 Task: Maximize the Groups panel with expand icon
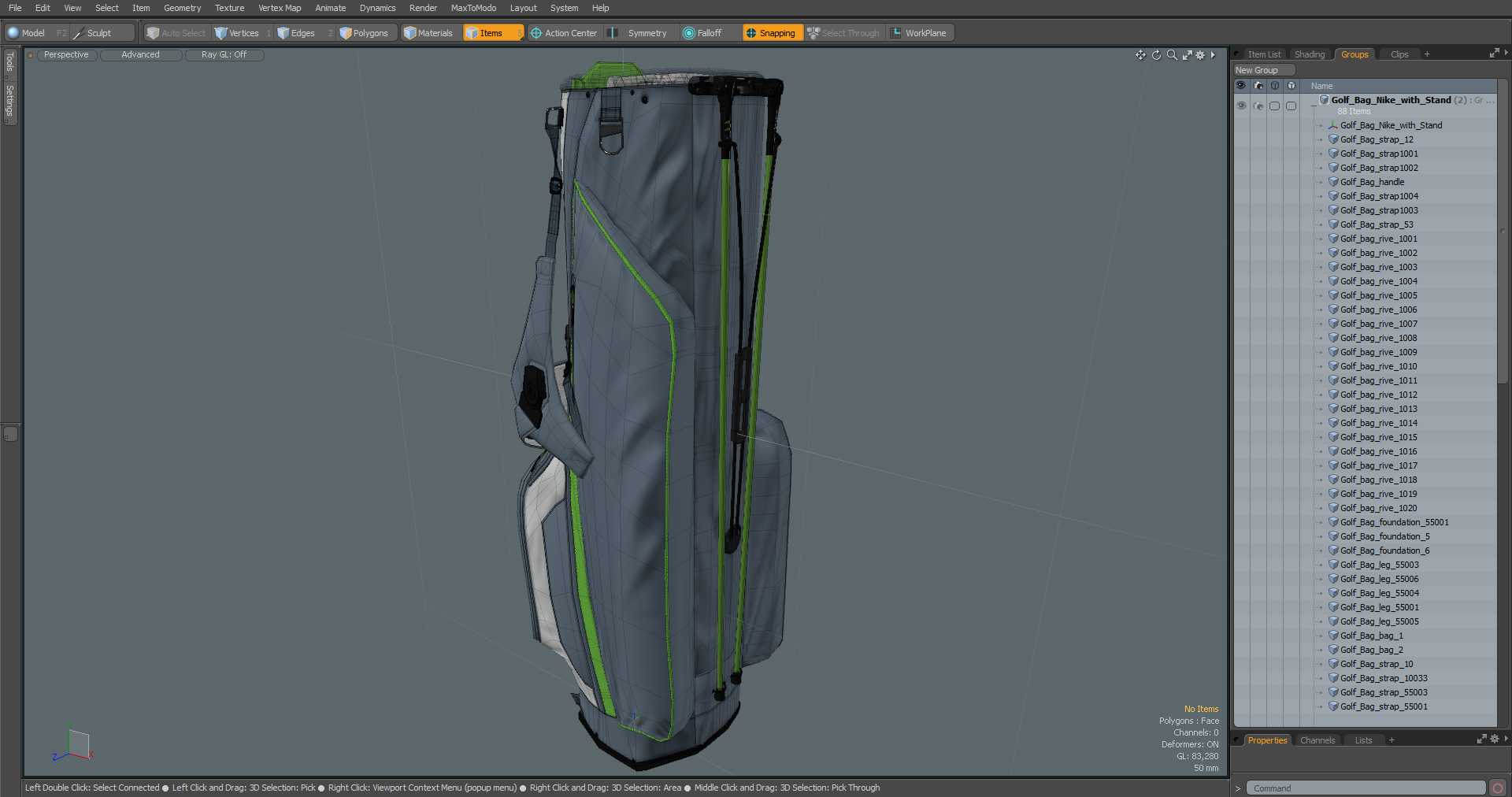point(1494,54)
